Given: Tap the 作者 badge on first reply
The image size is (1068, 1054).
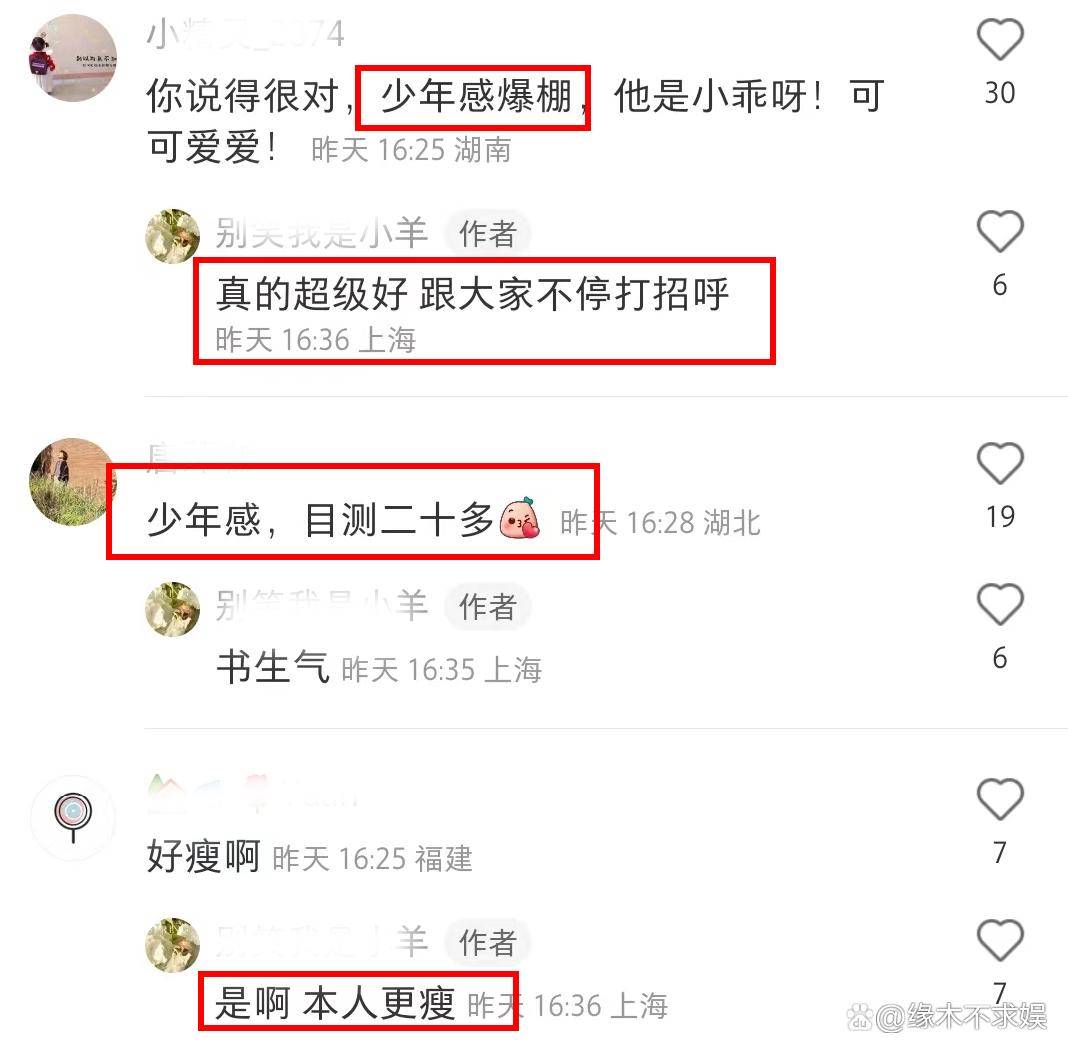Looking at the screenshot, I should pyautogui.click(x=488, y=234).
